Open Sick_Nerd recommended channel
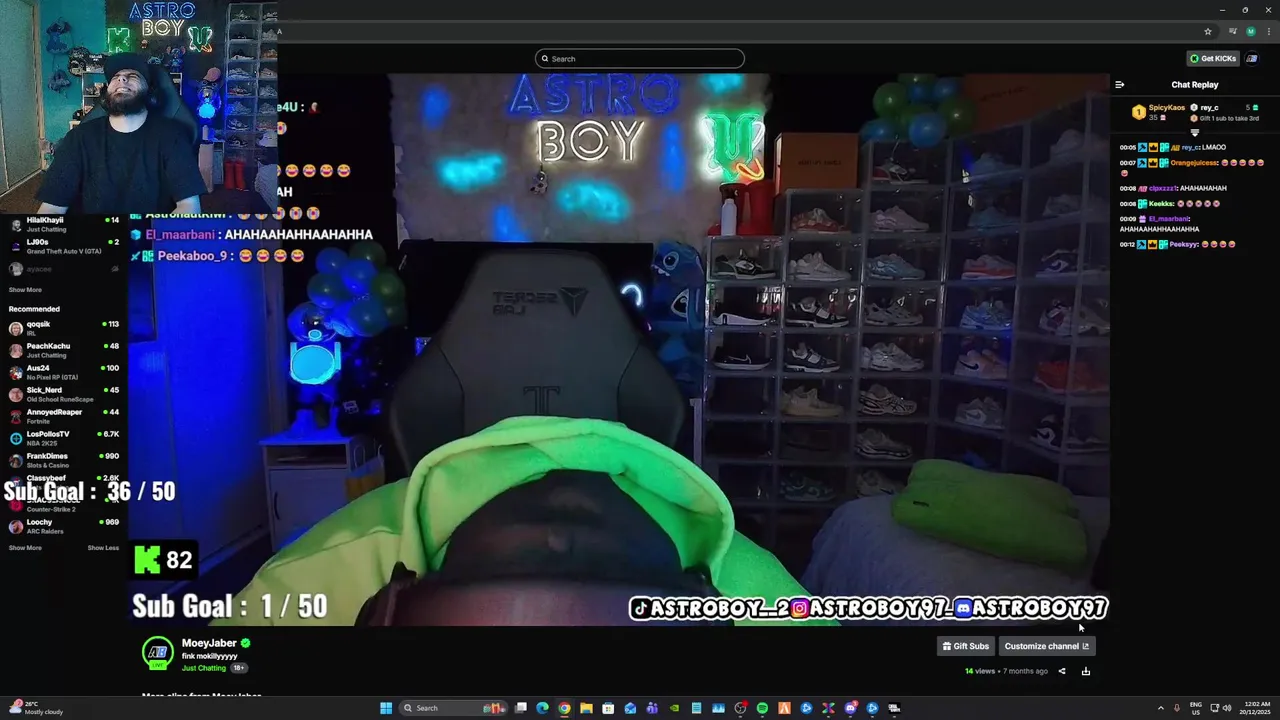This screenshot has width=1280, height=720. [x=64, y=394]
